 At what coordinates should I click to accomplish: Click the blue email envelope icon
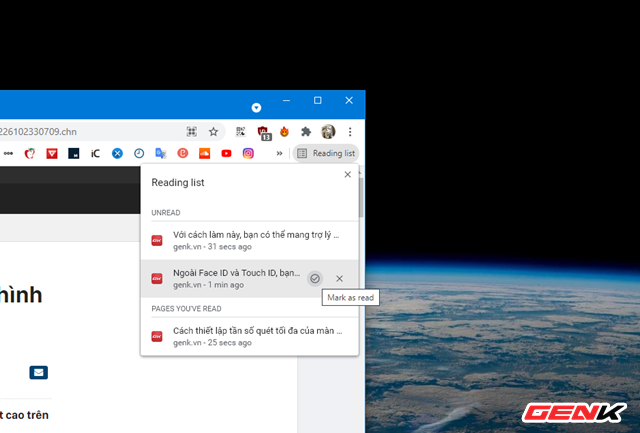tap(38, 372)
